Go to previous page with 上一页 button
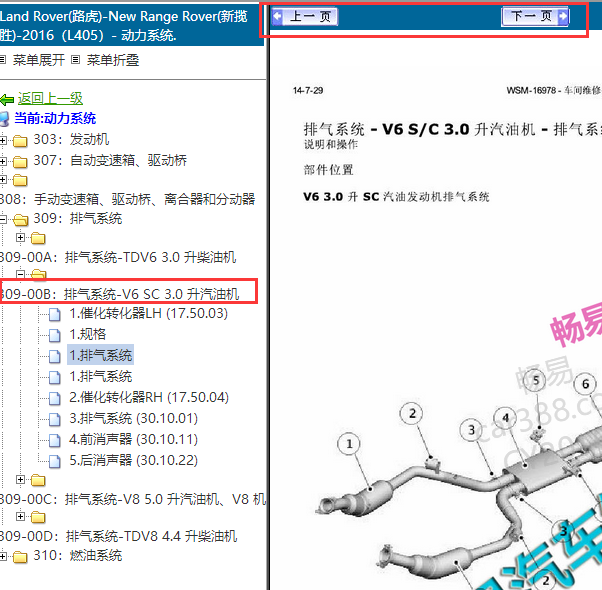The width and height of the screenshot is (602, 590). [x=304, y=17]
